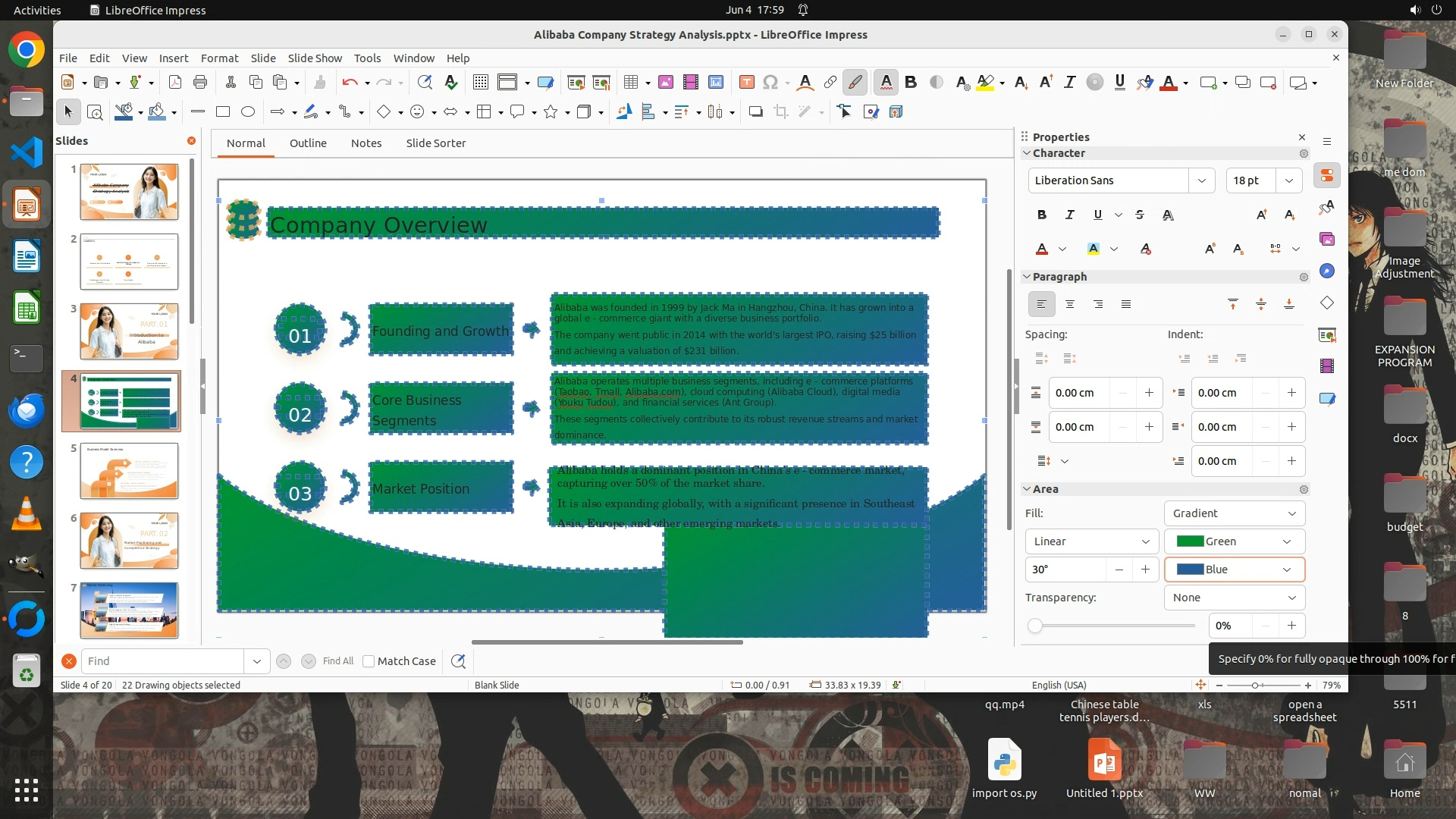Click the Print toolbar icon
This screenshot has height=819, width=1456.
point(200,83)
